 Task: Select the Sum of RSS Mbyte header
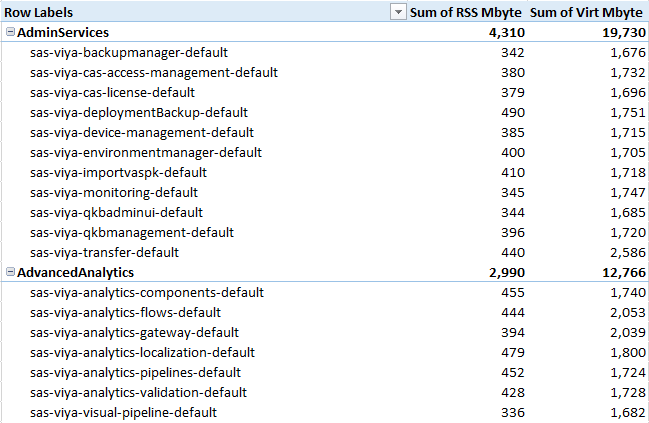point(466,12)
